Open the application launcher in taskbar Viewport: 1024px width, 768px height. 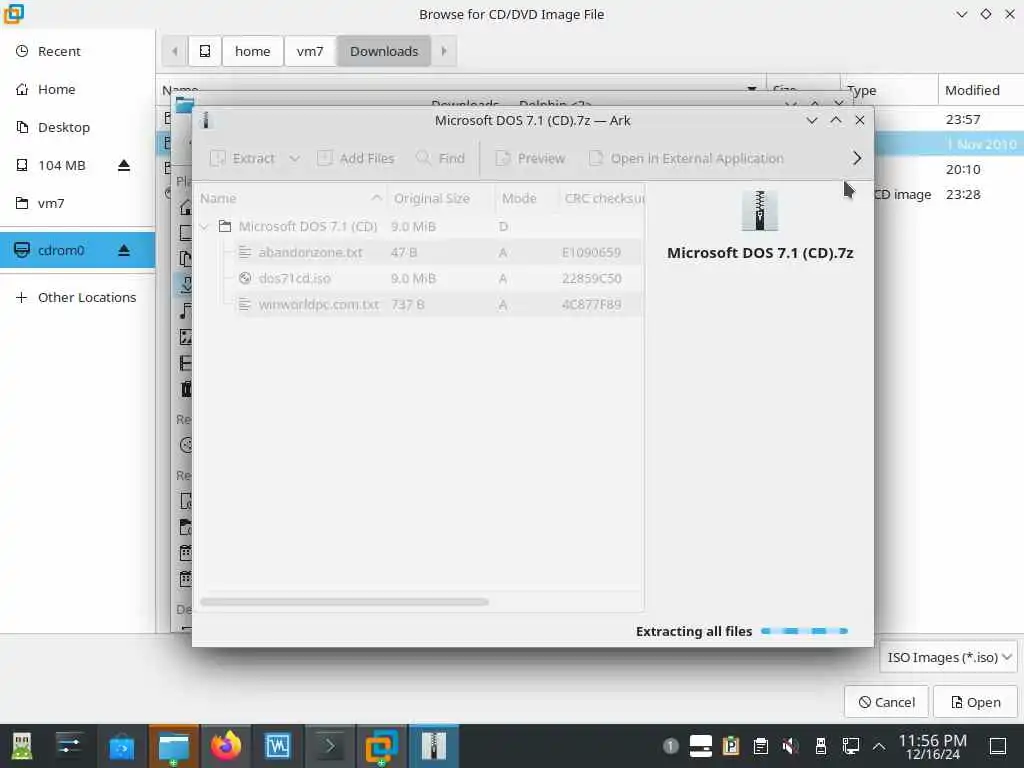coord(22,746)
